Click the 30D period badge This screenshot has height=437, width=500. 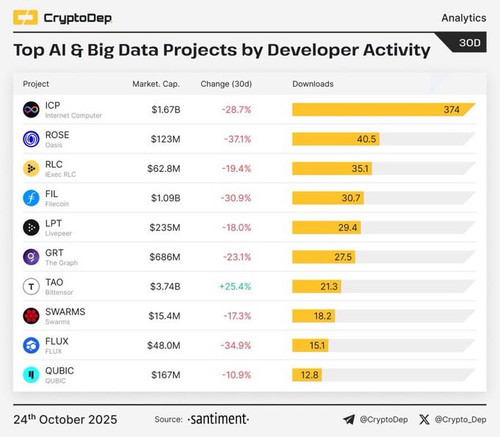coord(470,43)
